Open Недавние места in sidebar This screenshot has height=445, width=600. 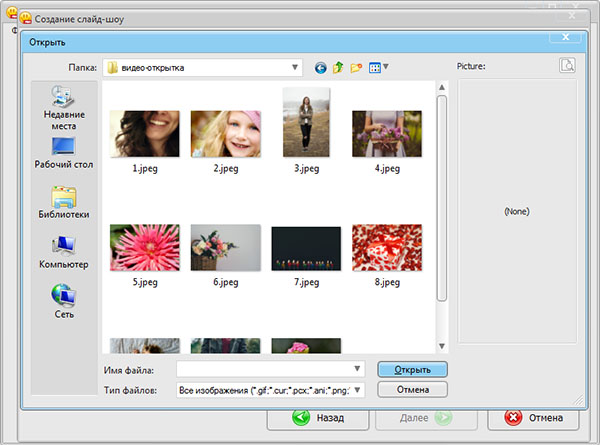[63, 108]
